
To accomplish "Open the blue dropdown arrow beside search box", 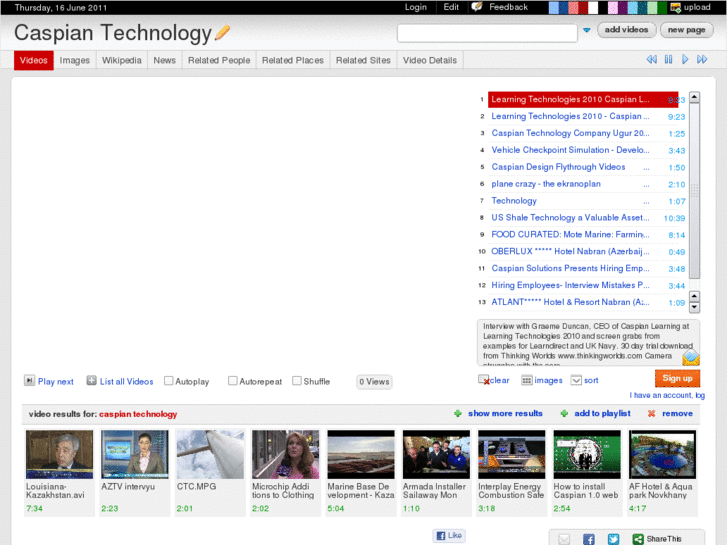I will coord(587,30).
